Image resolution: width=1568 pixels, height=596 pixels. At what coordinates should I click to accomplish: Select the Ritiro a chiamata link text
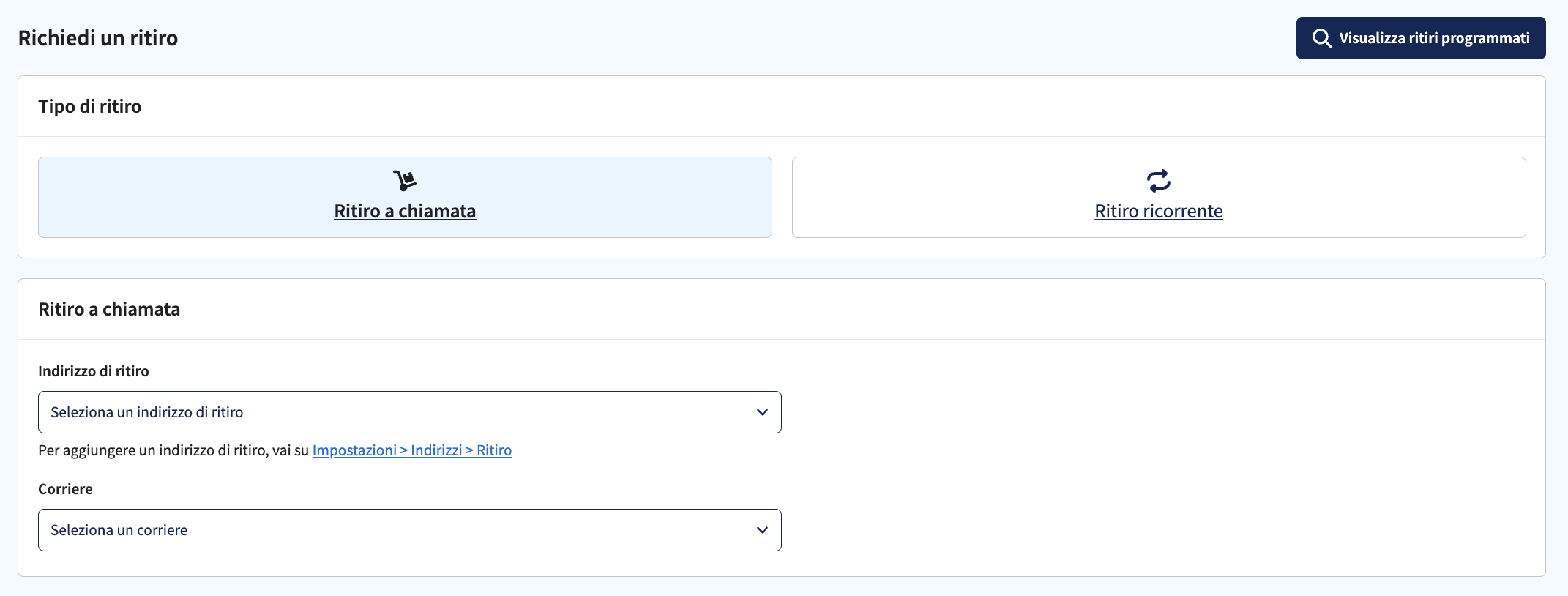(x=405, y=211)
